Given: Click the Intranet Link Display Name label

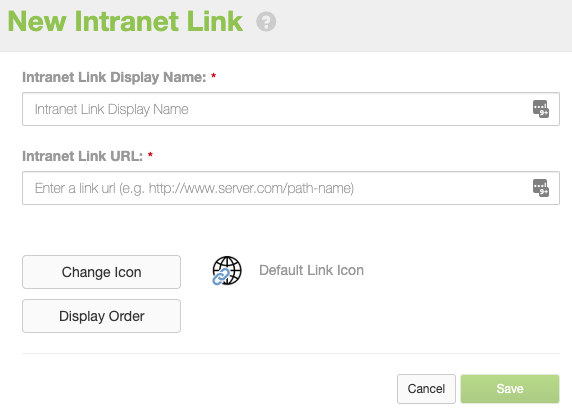Looking at the screenshot, I should tap(114, 77).
